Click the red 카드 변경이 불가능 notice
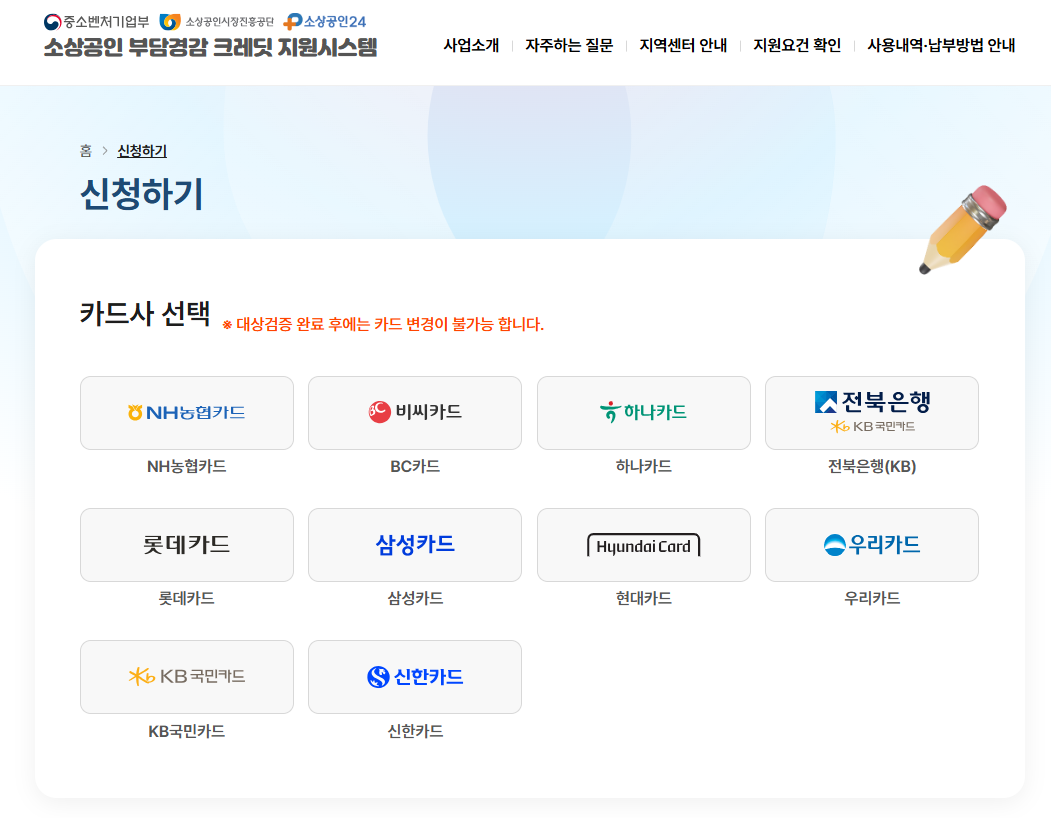The width and height of the screenshot is (1051, 818). 383,325
